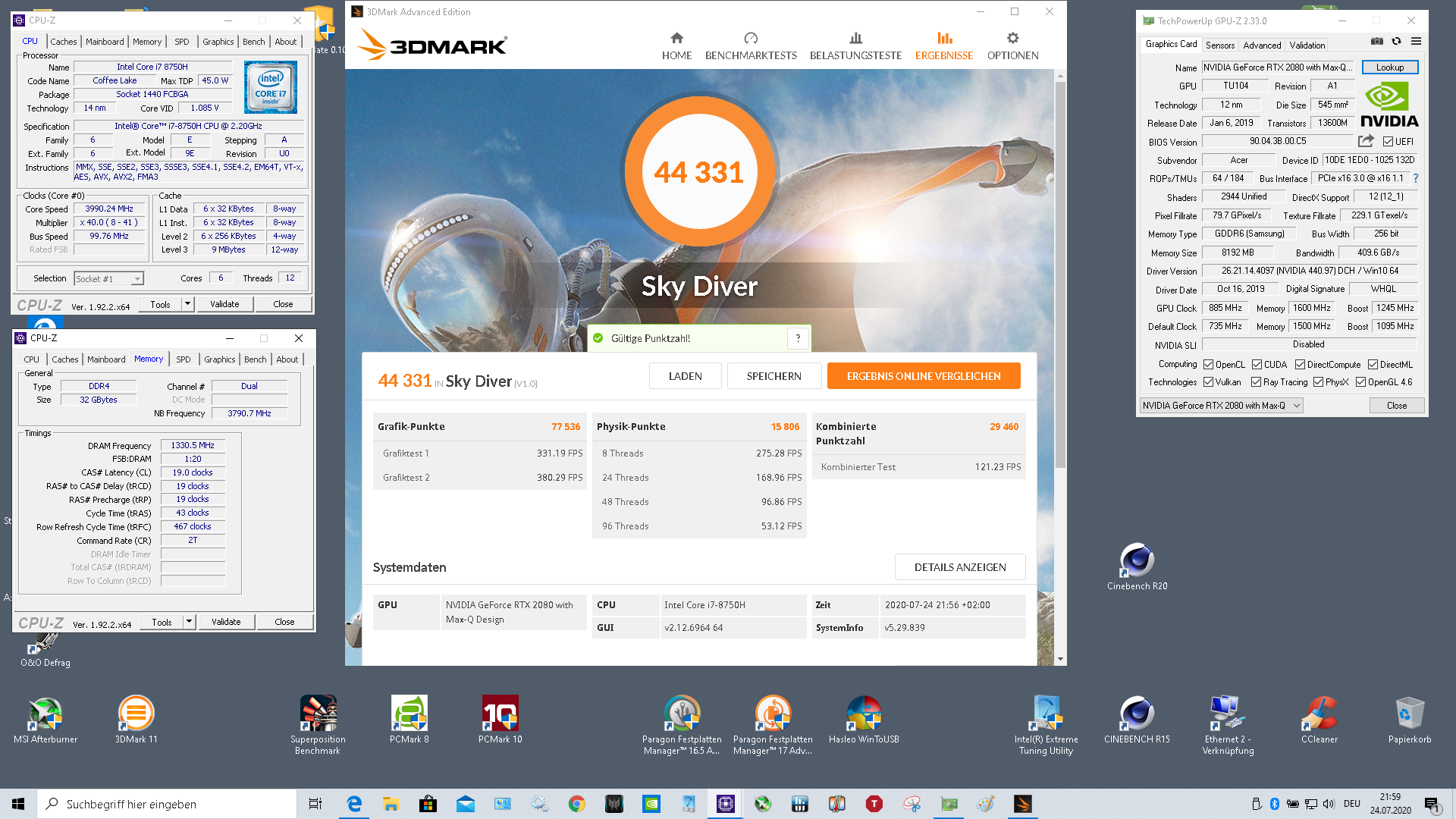Toggle the CUDA checkbox

pyautogui.click(x=1257, y=365)
